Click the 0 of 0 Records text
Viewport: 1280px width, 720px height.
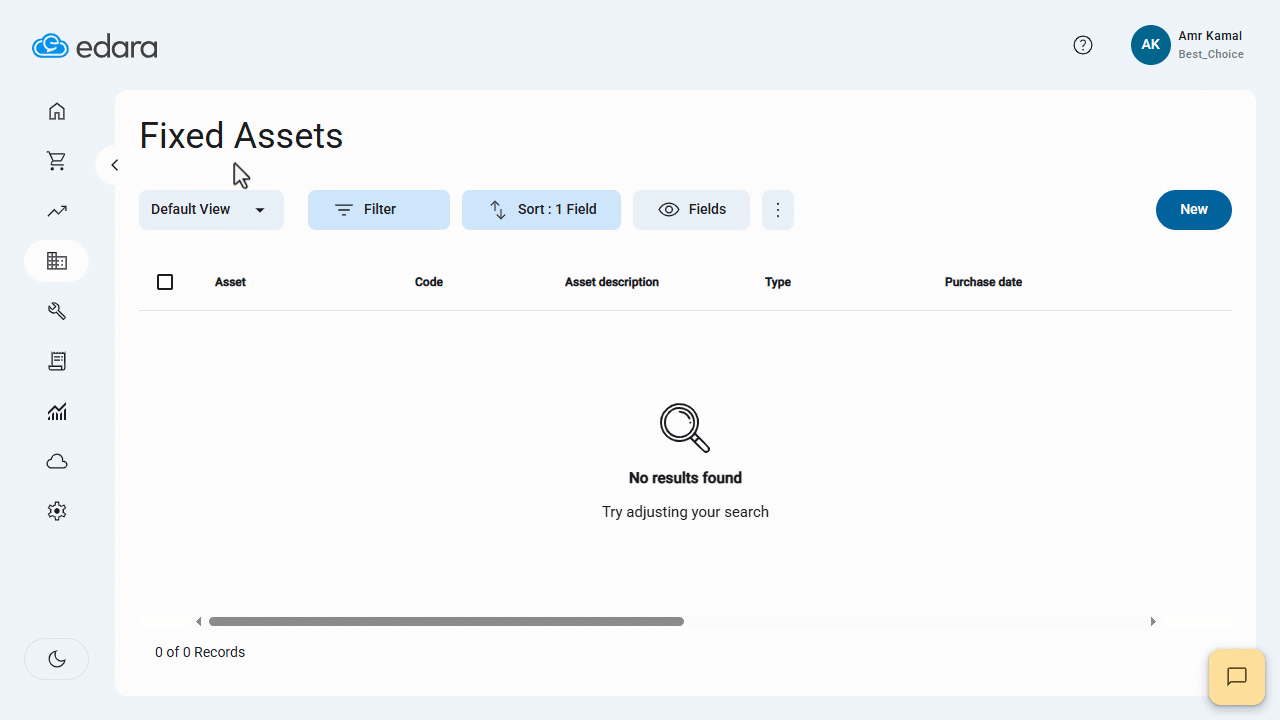[200, 652]
